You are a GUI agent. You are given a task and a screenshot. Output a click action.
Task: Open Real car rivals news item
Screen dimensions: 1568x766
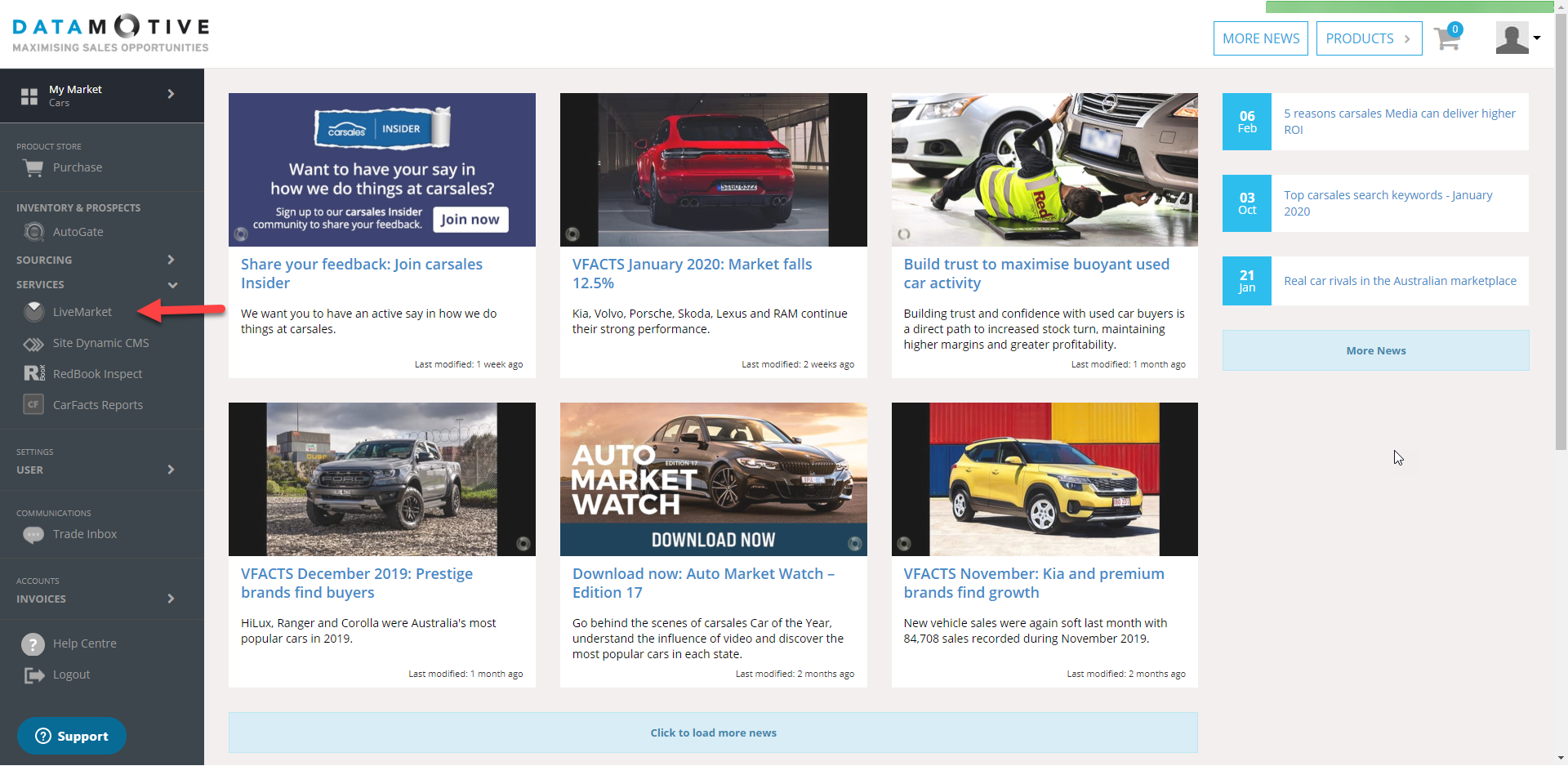click(1400, 281)
